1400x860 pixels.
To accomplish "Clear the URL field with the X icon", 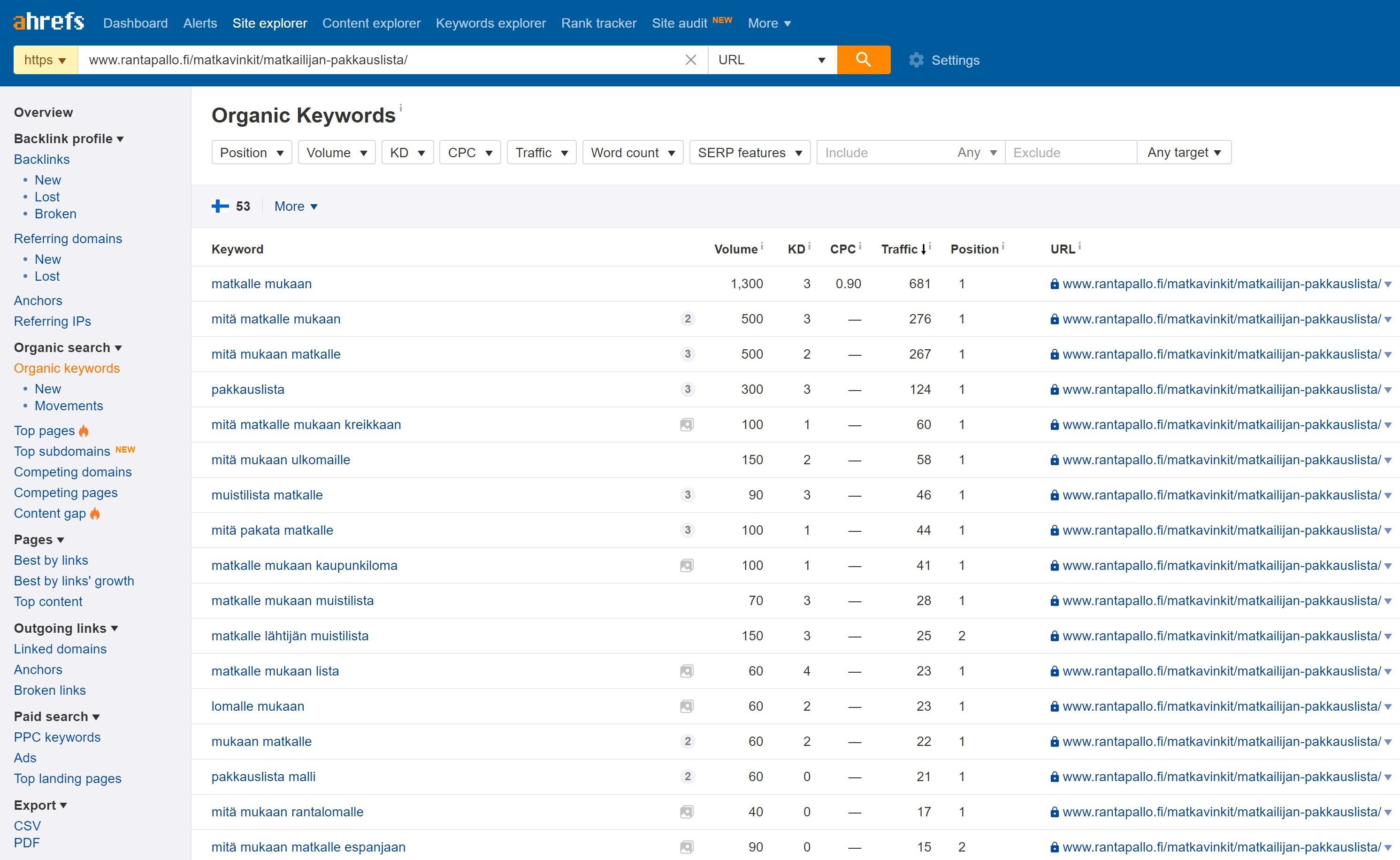I will pyautogui.click(x=690, y=60).
